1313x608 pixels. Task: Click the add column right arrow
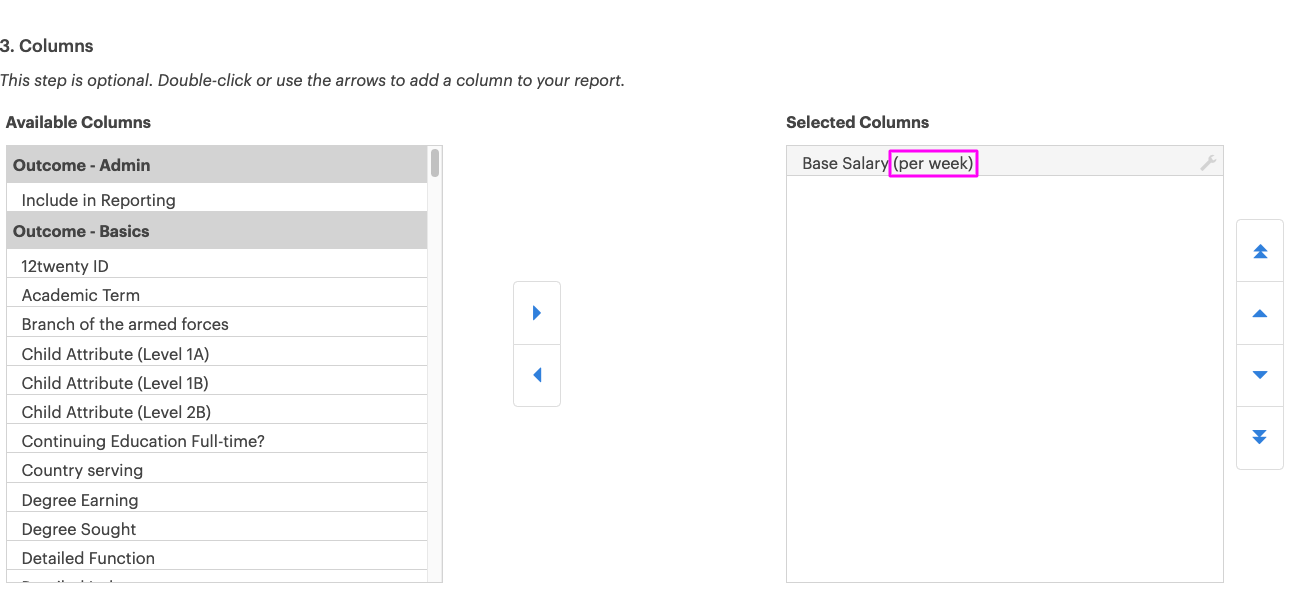[537, 313]
